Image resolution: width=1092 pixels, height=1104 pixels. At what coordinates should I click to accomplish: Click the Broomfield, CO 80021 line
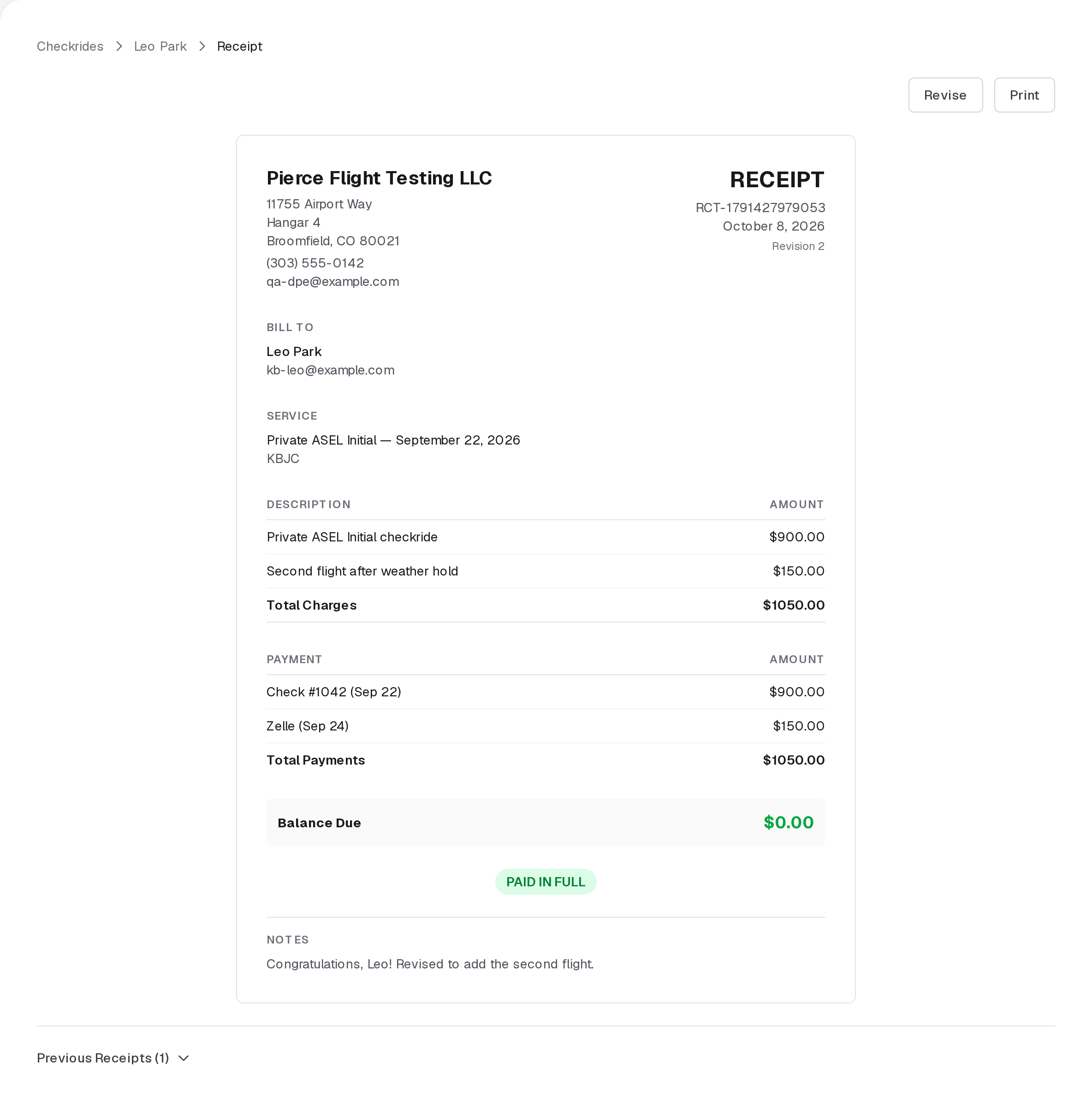(332, 241)
